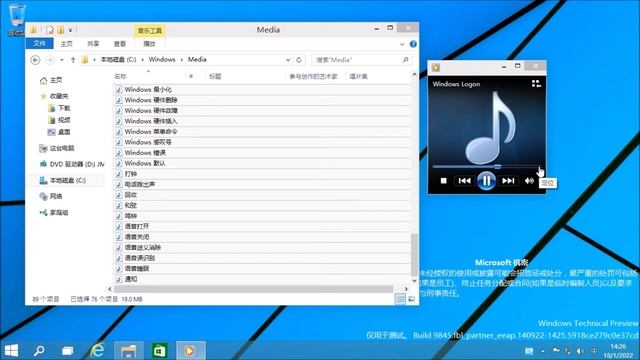
Task: Pause the Windows Logon sound
Action: click(x=486, y=180)
